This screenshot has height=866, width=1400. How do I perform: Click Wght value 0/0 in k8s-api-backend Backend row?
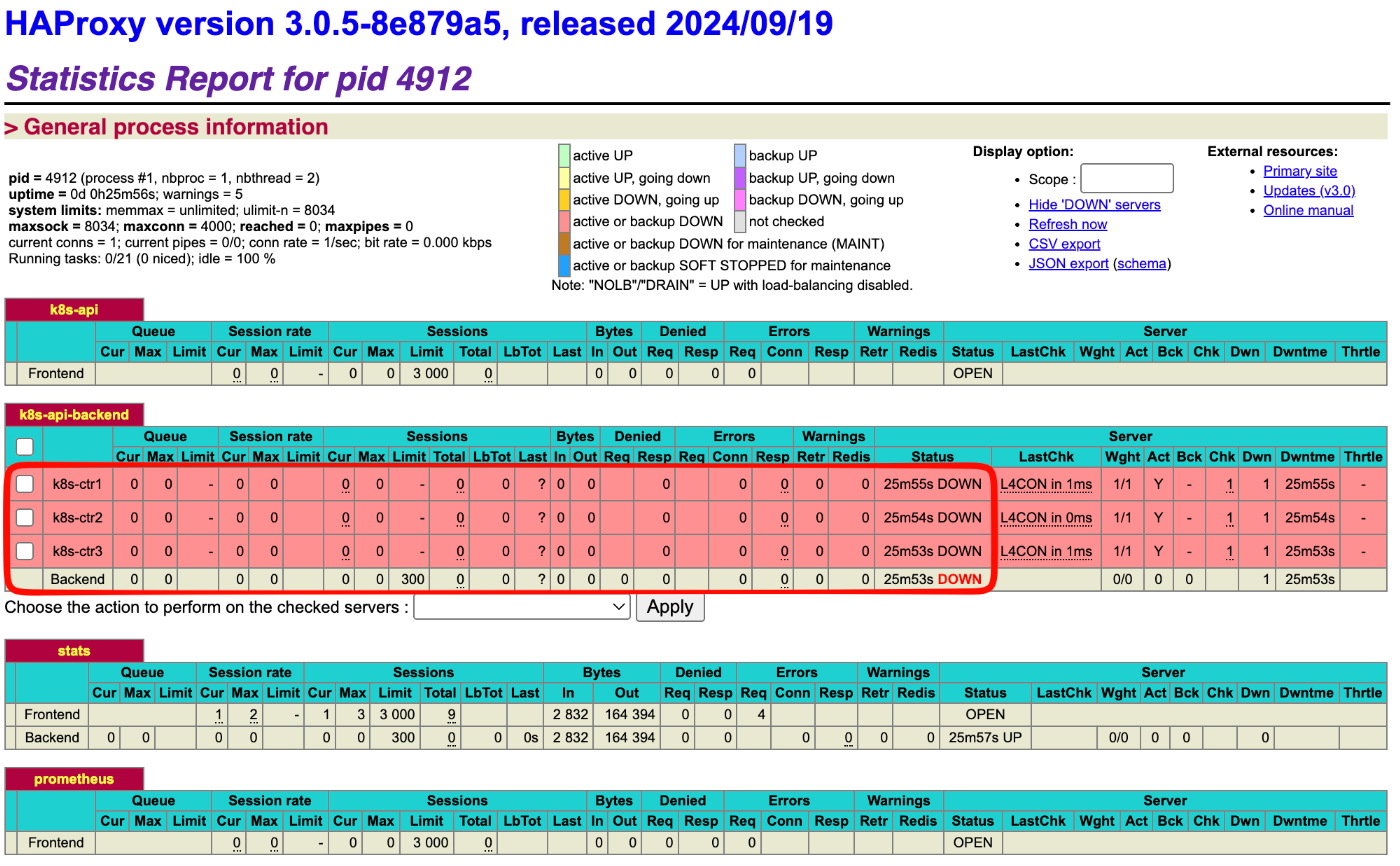pyautogui.click(x=1123, y=579)
